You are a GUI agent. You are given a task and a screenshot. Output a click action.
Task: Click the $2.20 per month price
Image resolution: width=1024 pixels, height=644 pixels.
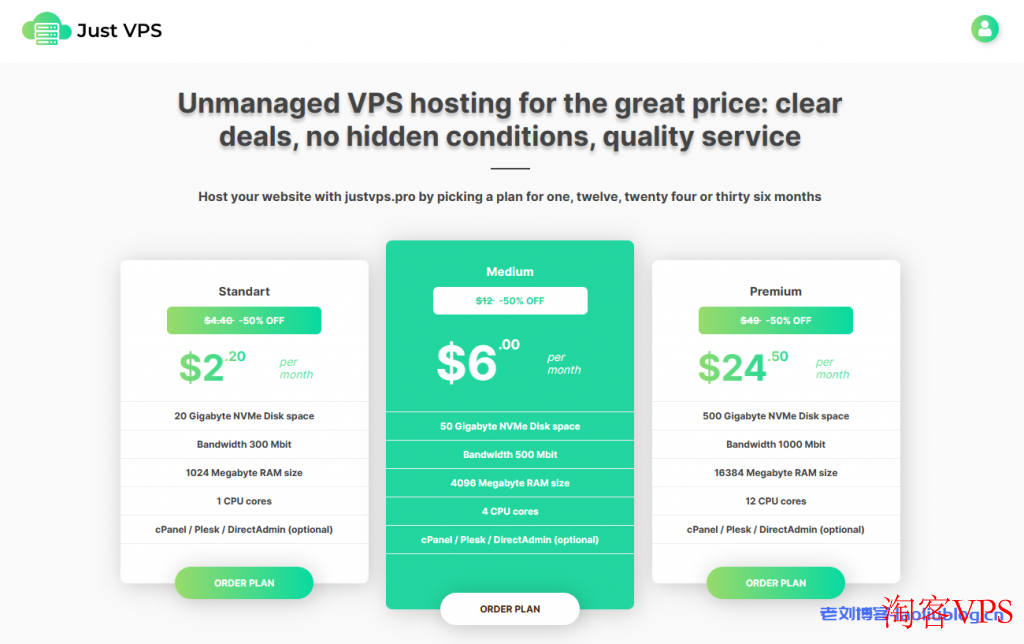[246, 367]
